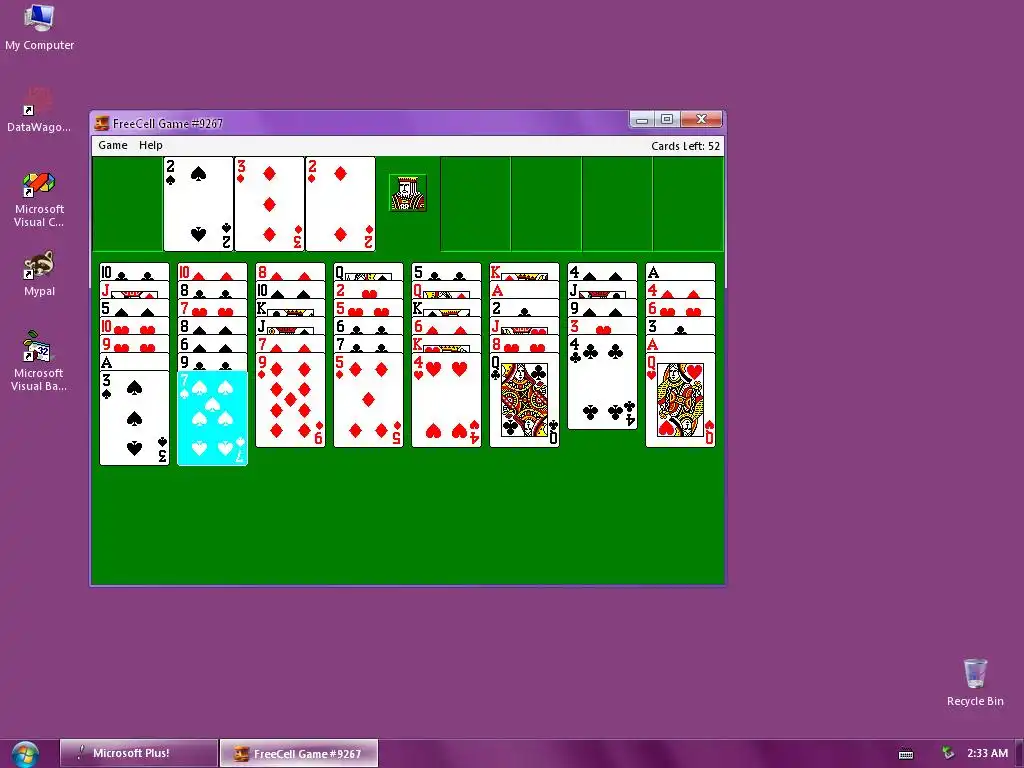1024x768 pixels.
Task: Click the Windows Start orb
Action: tap(25, 754)
